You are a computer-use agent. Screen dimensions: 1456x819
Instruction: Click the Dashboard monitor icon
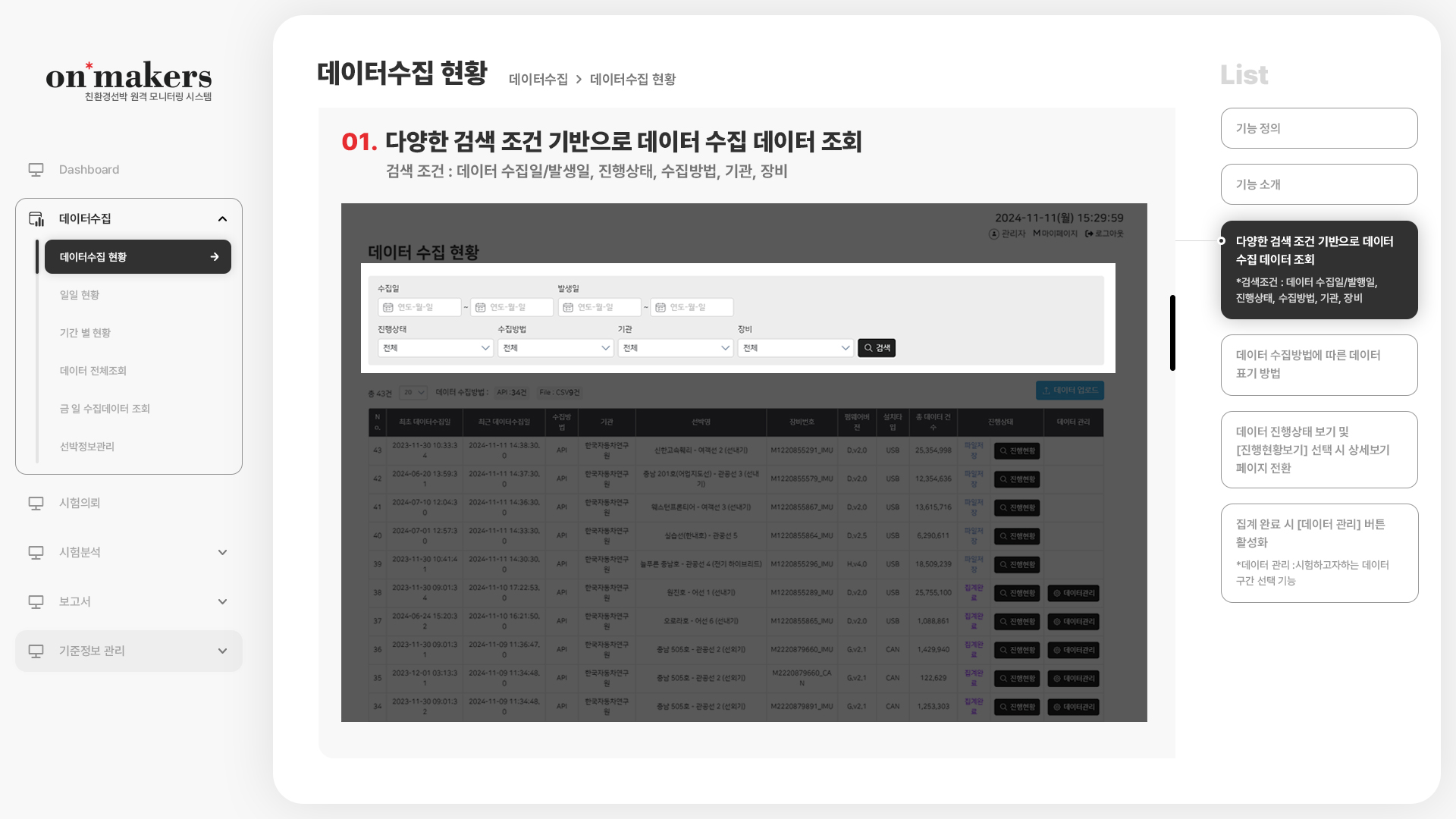pos(36,170)
